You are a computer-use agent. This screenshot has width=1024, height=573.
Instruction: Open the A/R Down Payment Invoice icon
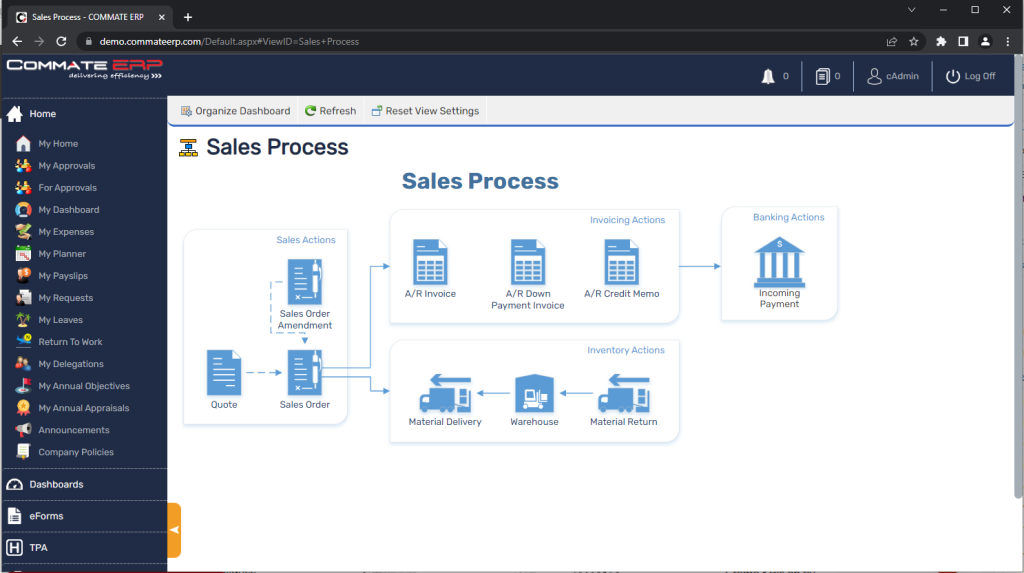(527, 263)
